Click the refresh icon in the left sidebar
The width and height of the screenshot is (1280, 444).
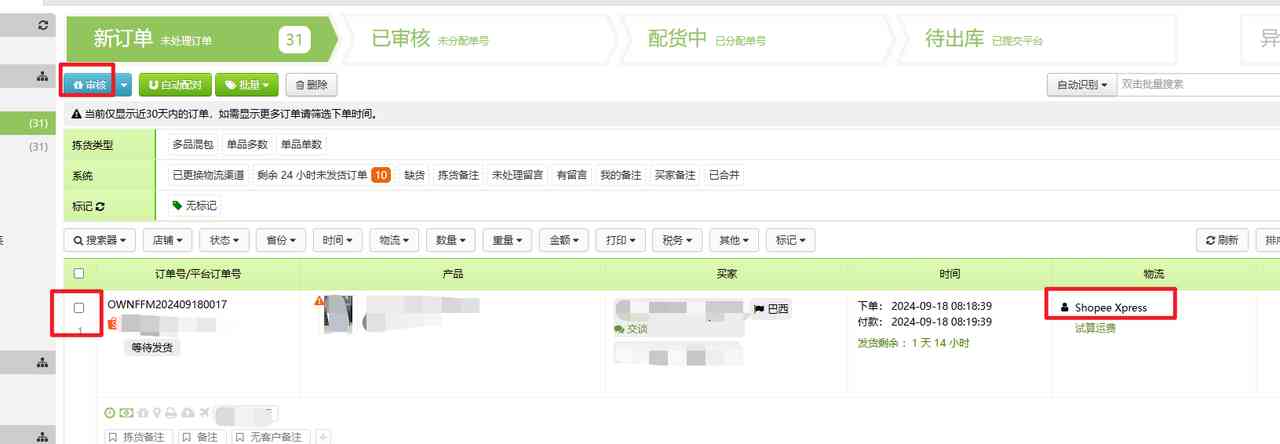tap(42, 24)
